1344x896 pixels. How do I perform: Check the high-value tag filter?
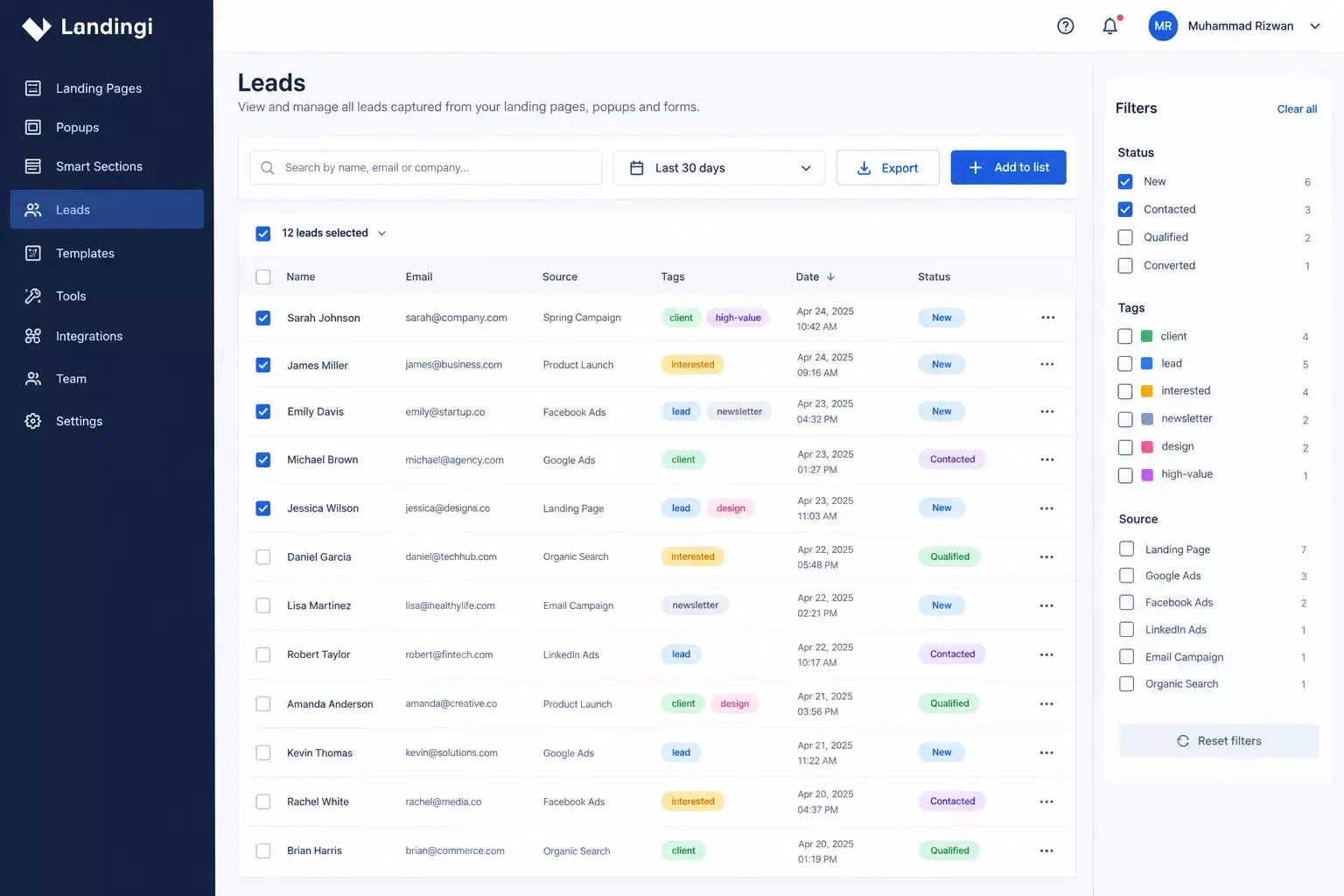click(1125, 475)
